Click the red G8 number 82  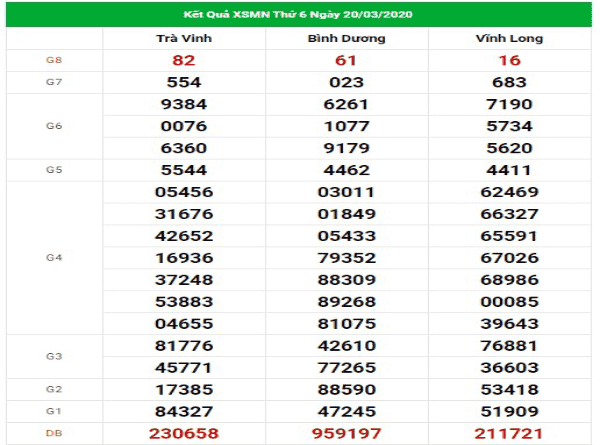[185, 60]
